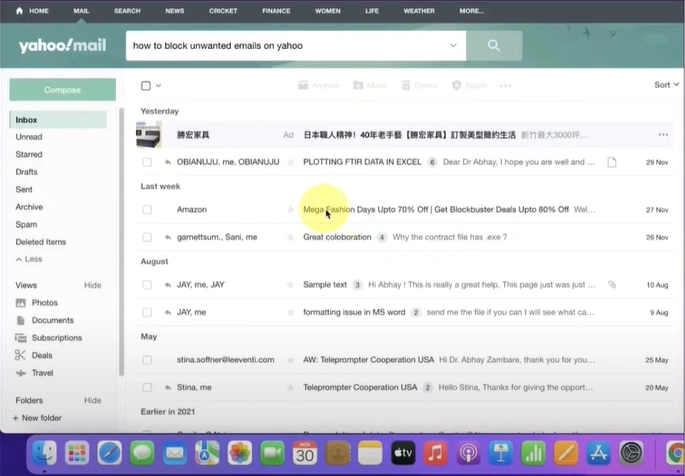
Task: Open the Sort dropdown
Action: (x=666, y=85)
